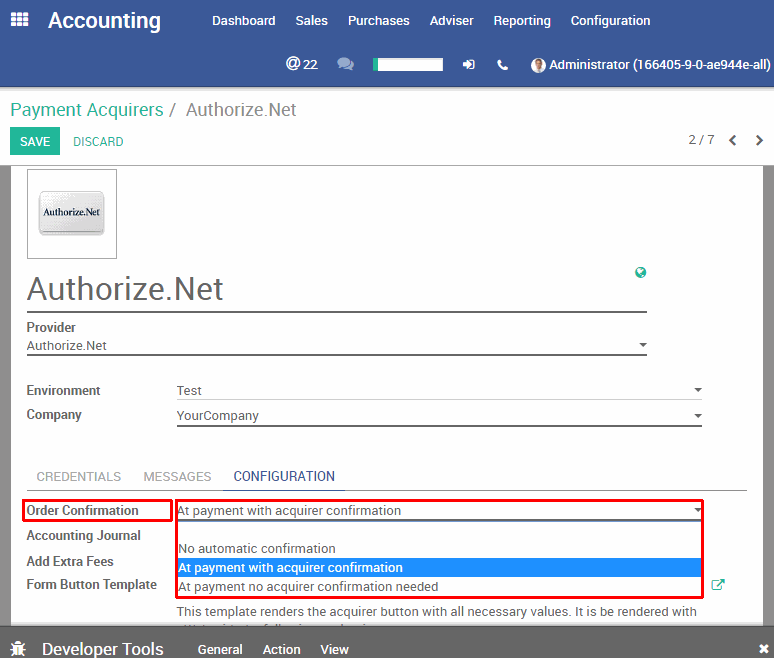Image resolution: width=774 pixels, height=658 pixels.
Task: Choose At payment with acquirer confirmation option
Action: [439, 568]
